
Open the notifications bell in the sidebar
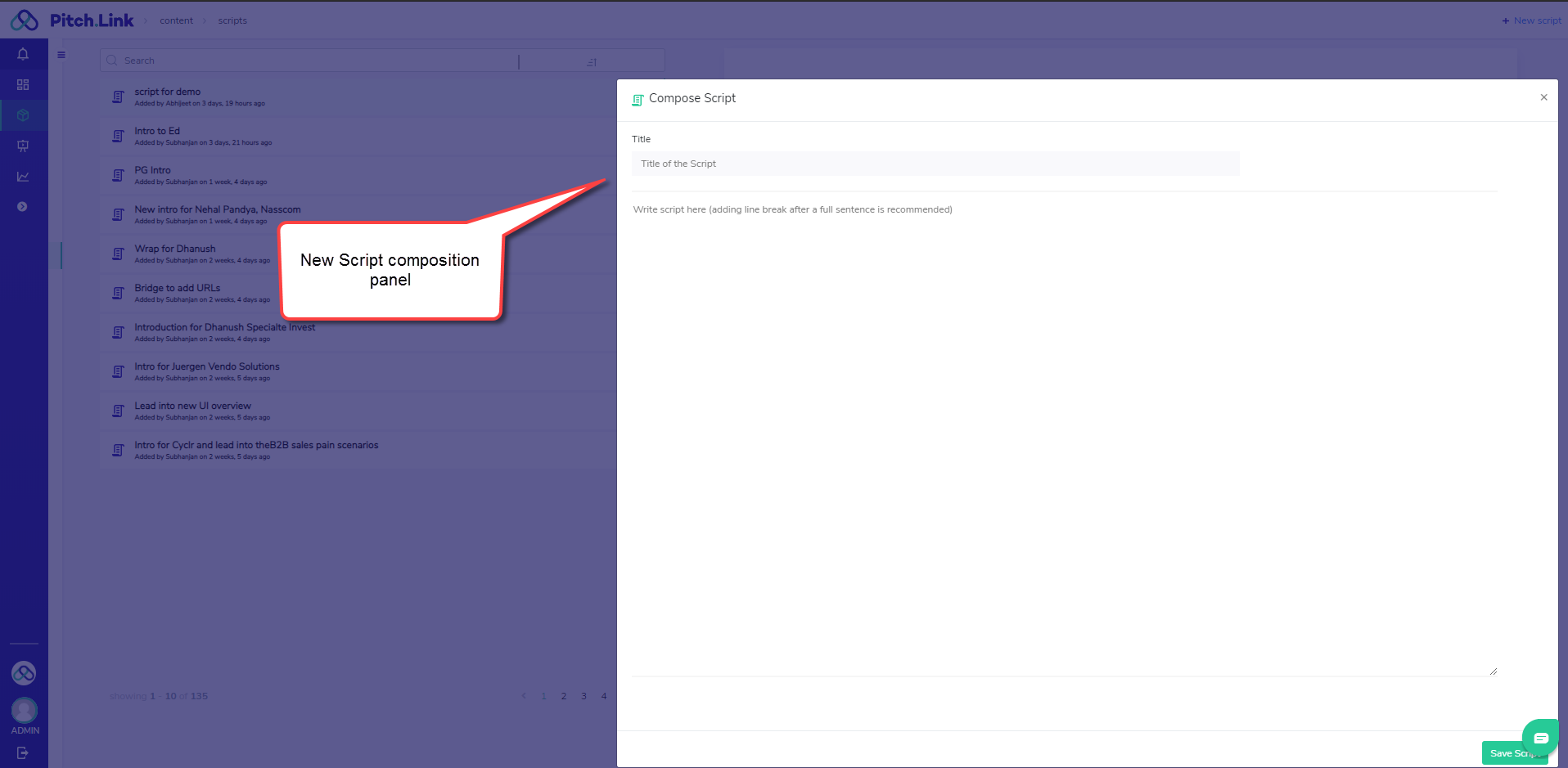tap(23, 54)
